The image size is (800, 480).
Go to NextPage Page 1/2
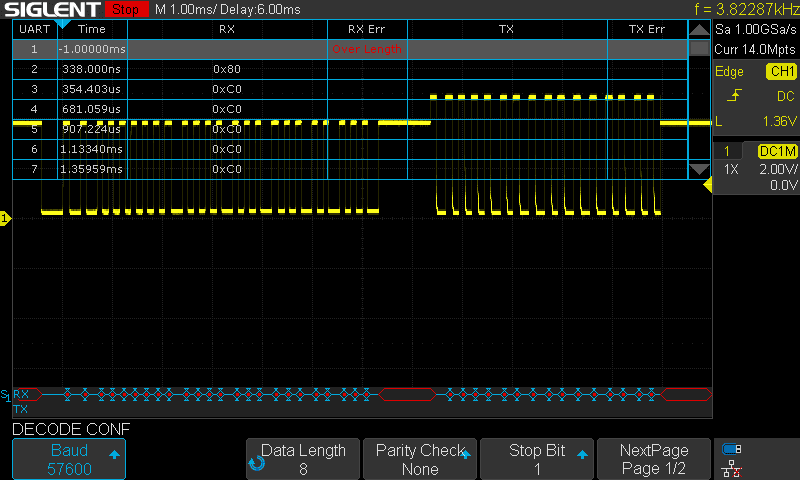(655, 459)
